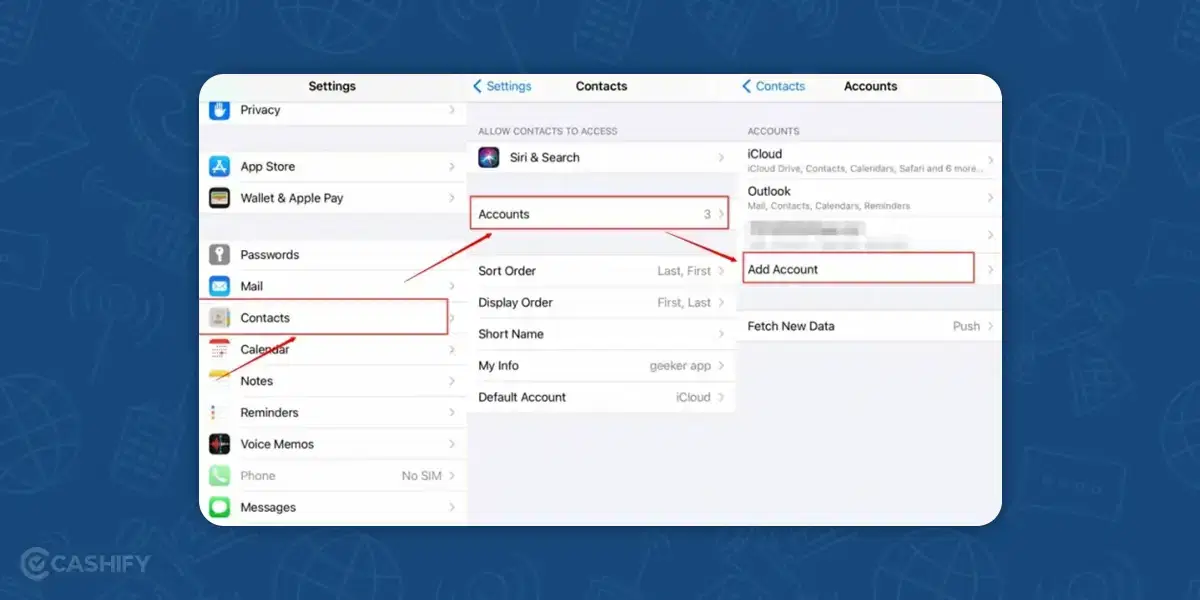
Task: Tap the 'geeker app' My Info value
Action: pos(680,366)
